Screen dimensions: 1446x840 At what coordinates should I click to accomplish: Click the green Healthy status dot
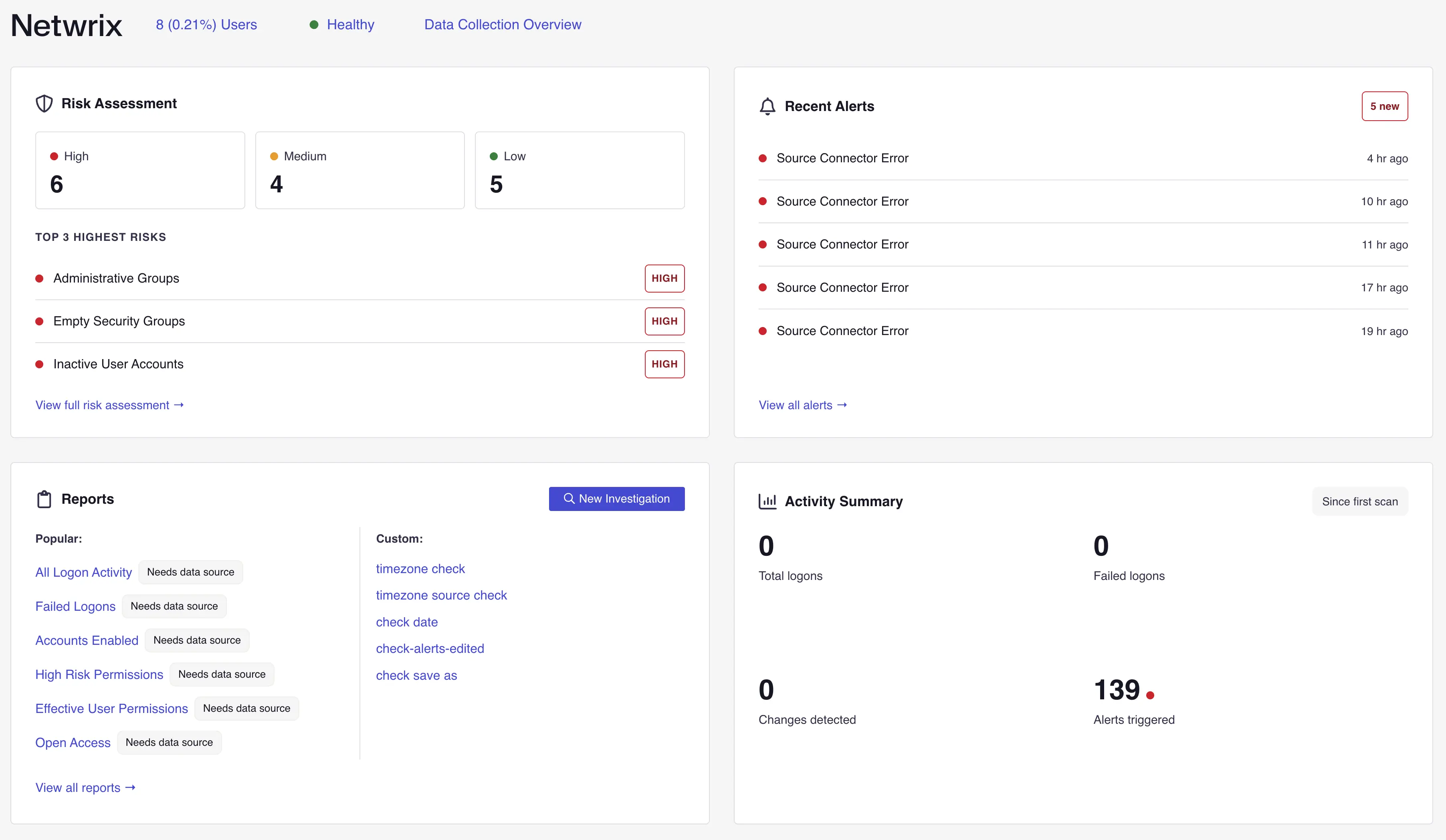(314, 25)
